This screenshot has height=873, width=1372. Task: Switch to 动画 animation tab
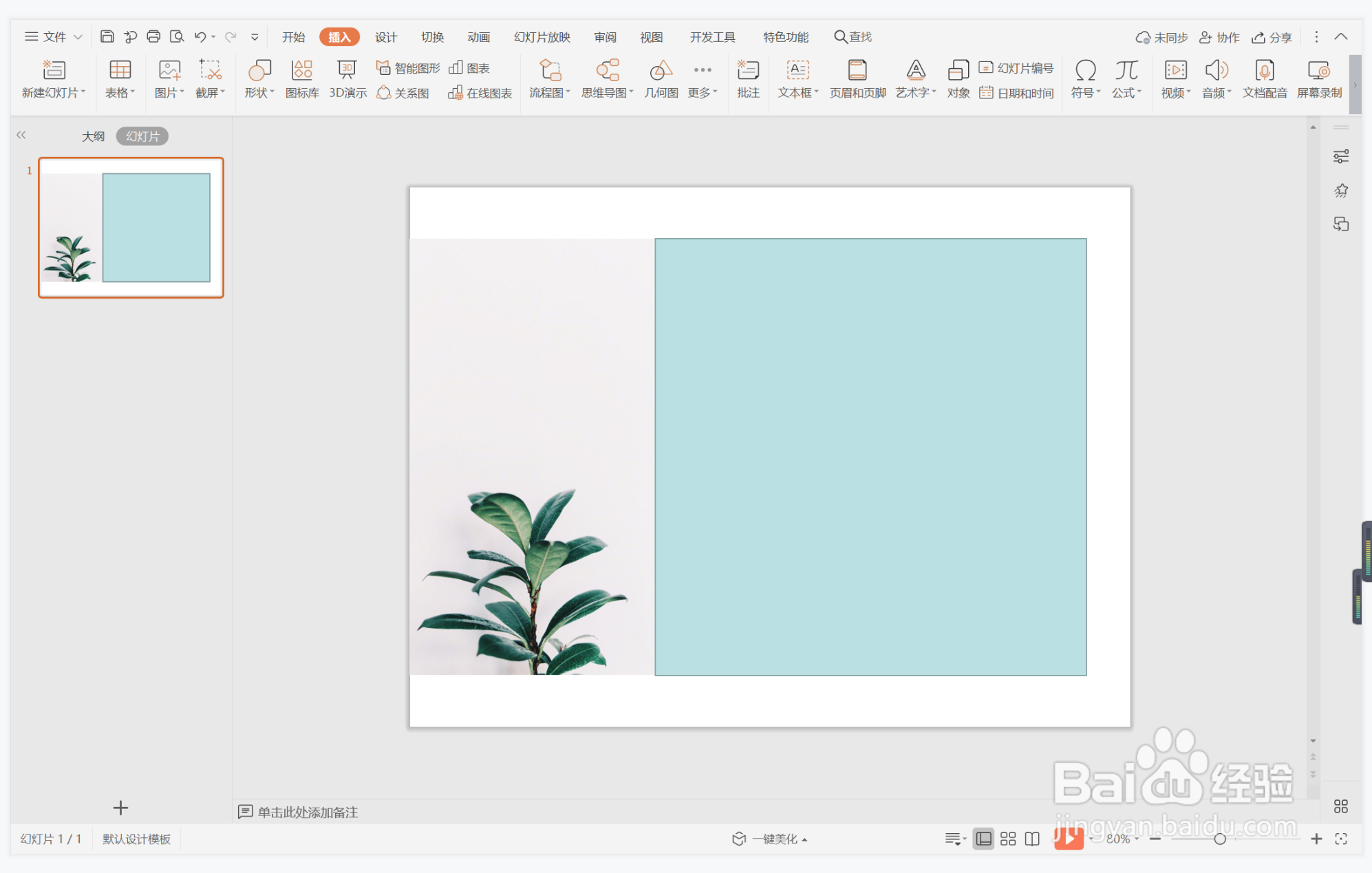[x=478, y=37]
